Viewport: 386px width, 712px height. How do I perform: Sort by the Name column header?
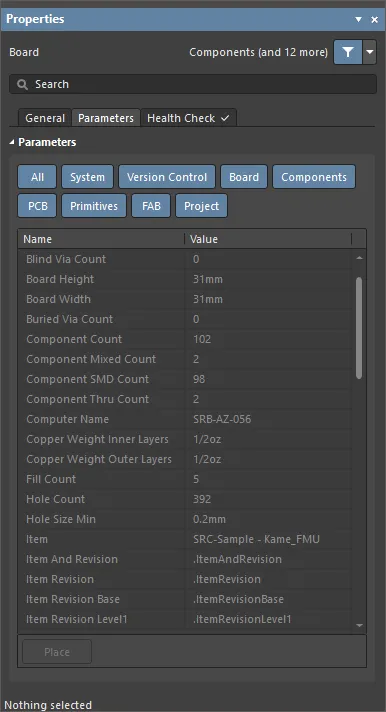pyautogui.click(x=101, y=239)
